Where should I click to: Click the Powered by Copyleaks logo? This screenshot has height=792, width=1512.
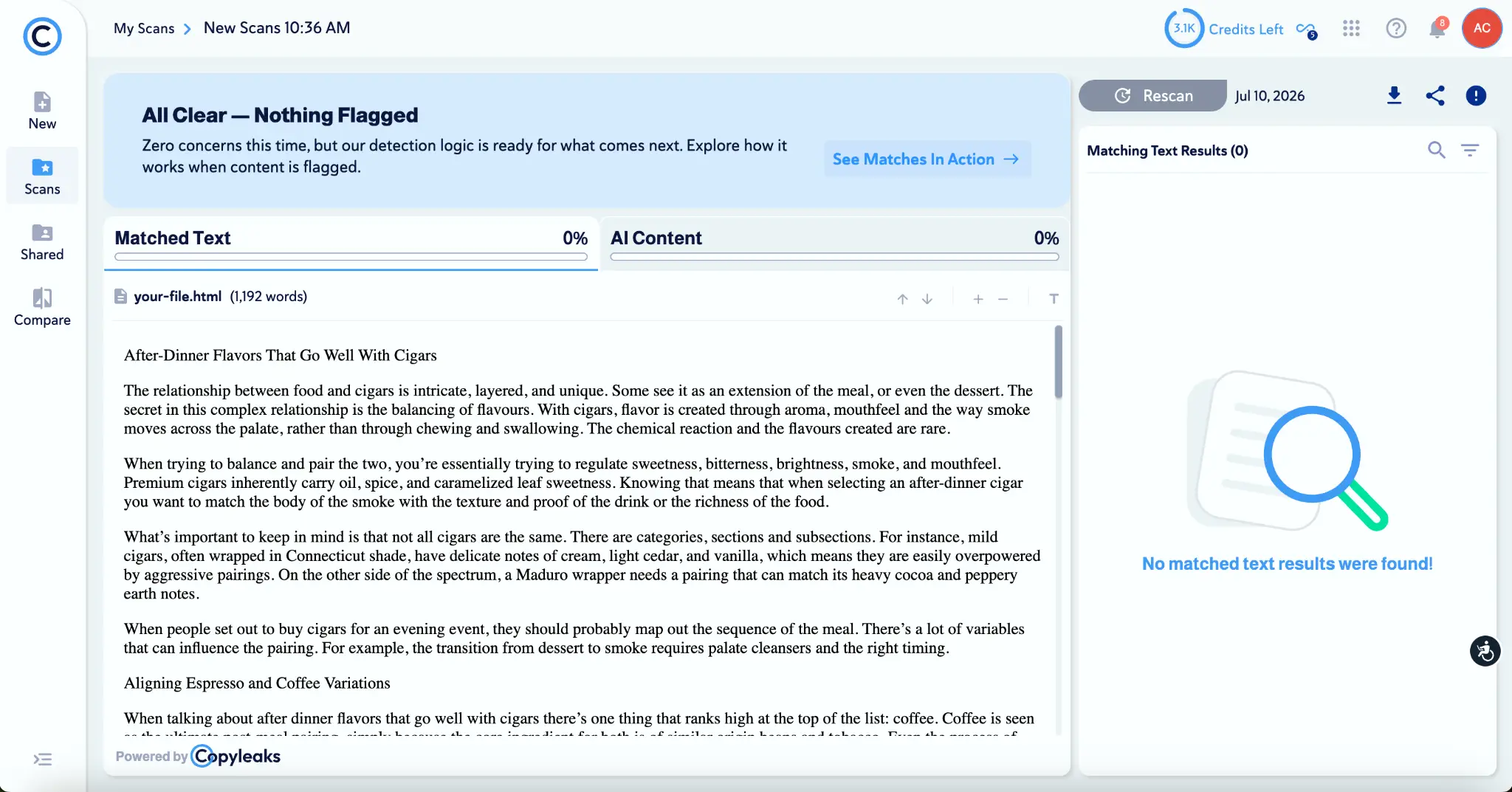click(198, 756)
